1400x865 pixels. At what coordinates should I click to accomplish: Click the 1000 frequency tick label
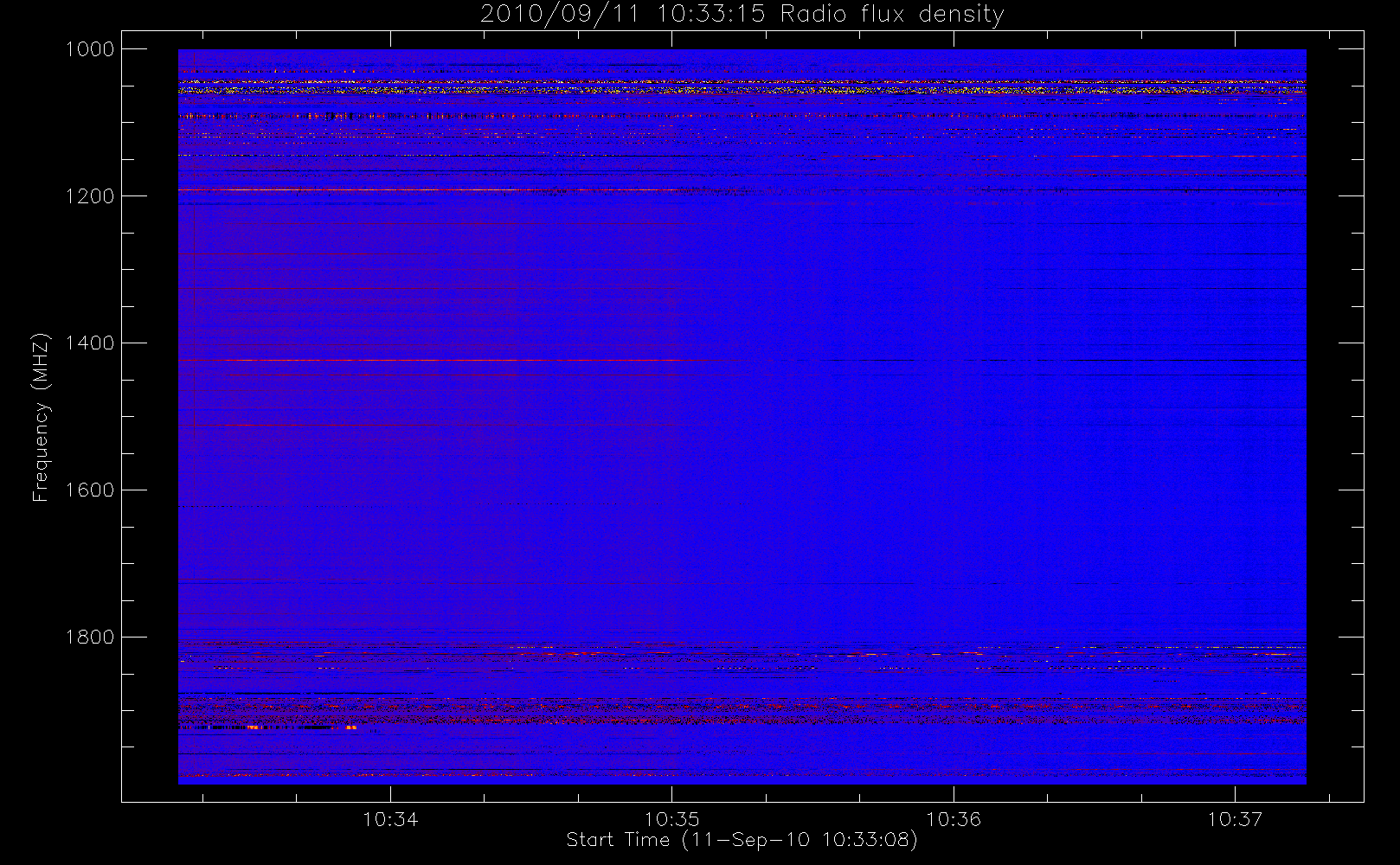coord(90,49)
